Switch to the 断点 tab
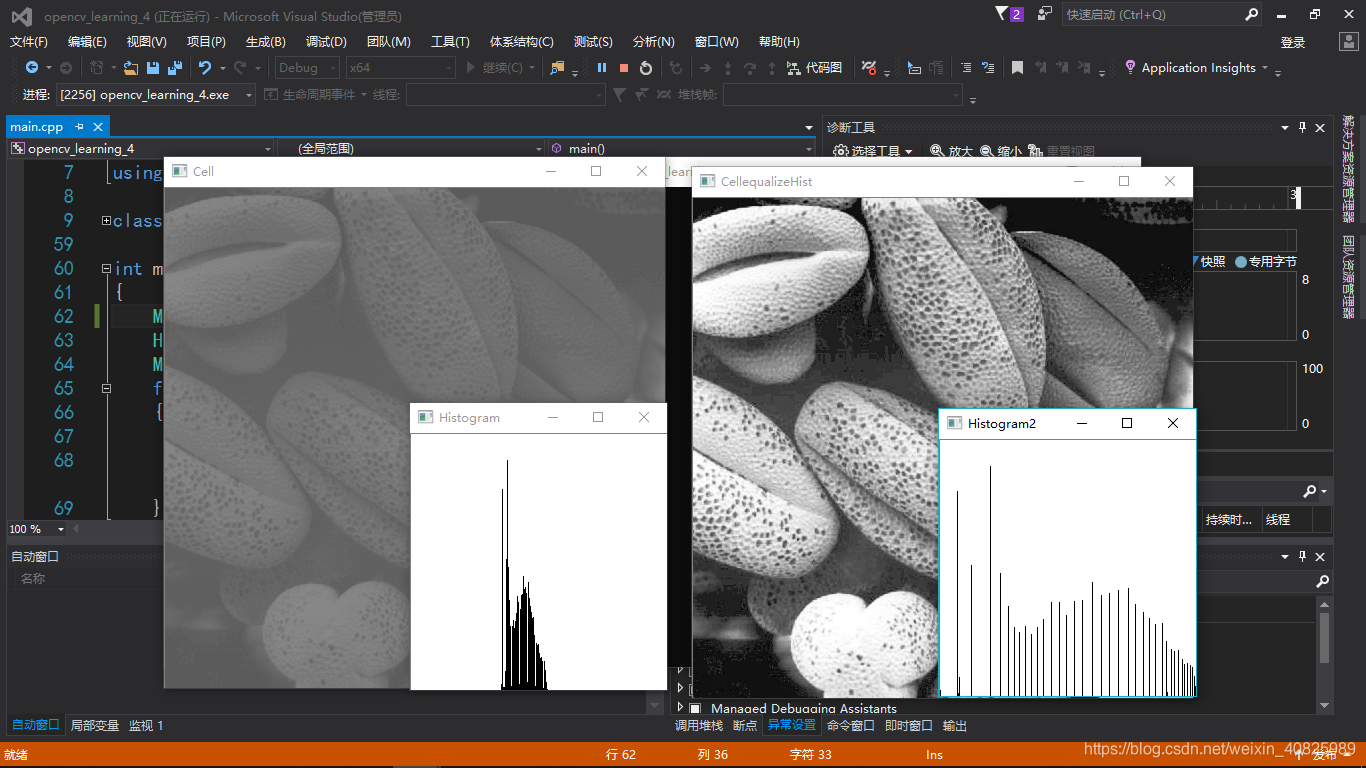1366x768 pixels. click(745, 725)
